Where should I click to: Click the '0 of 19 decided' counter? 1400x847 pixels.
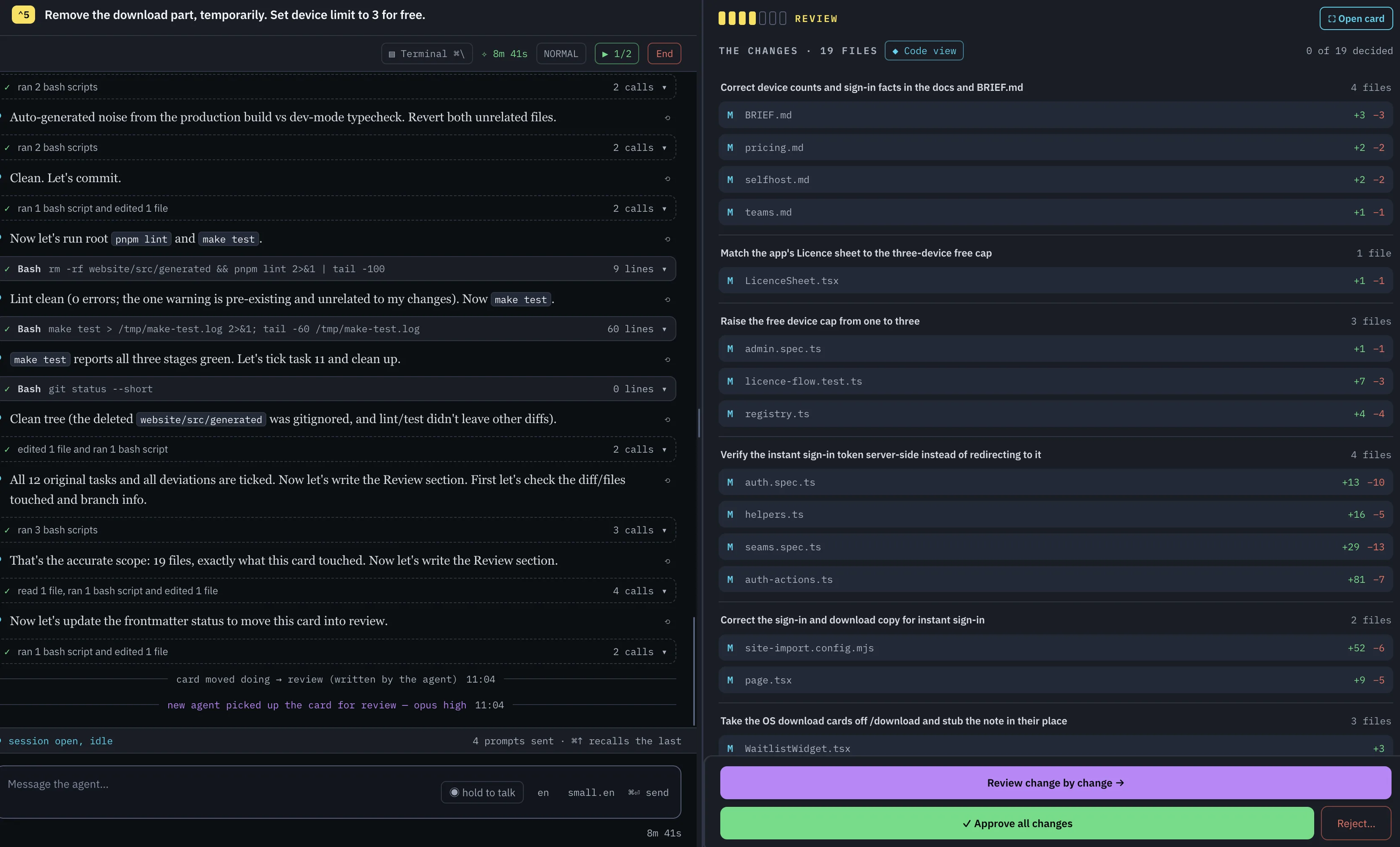tap(1349, 51)
